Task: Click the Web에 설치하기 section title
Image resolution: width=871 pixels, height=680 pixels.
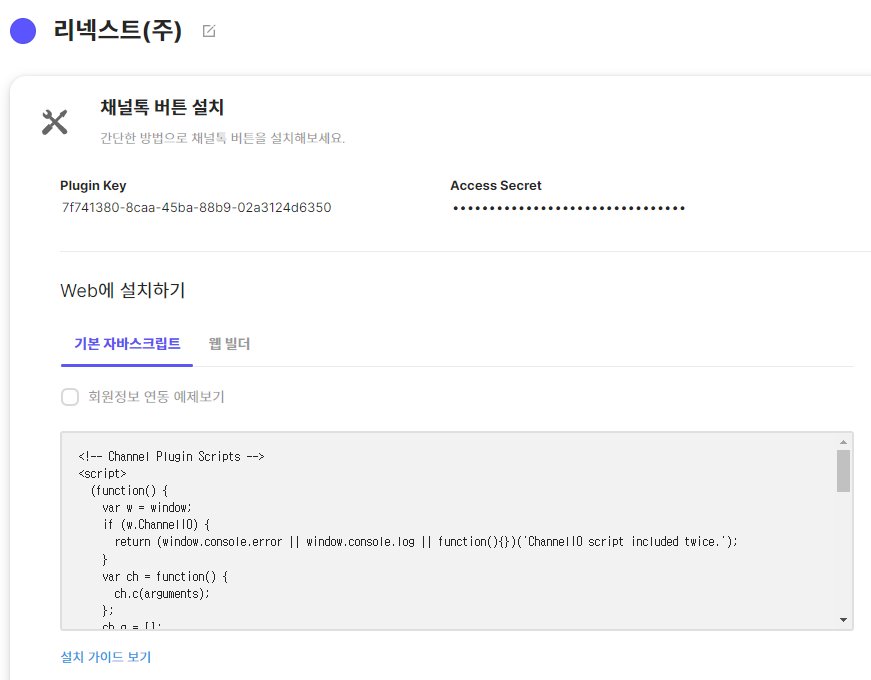Action: point(123,291)
